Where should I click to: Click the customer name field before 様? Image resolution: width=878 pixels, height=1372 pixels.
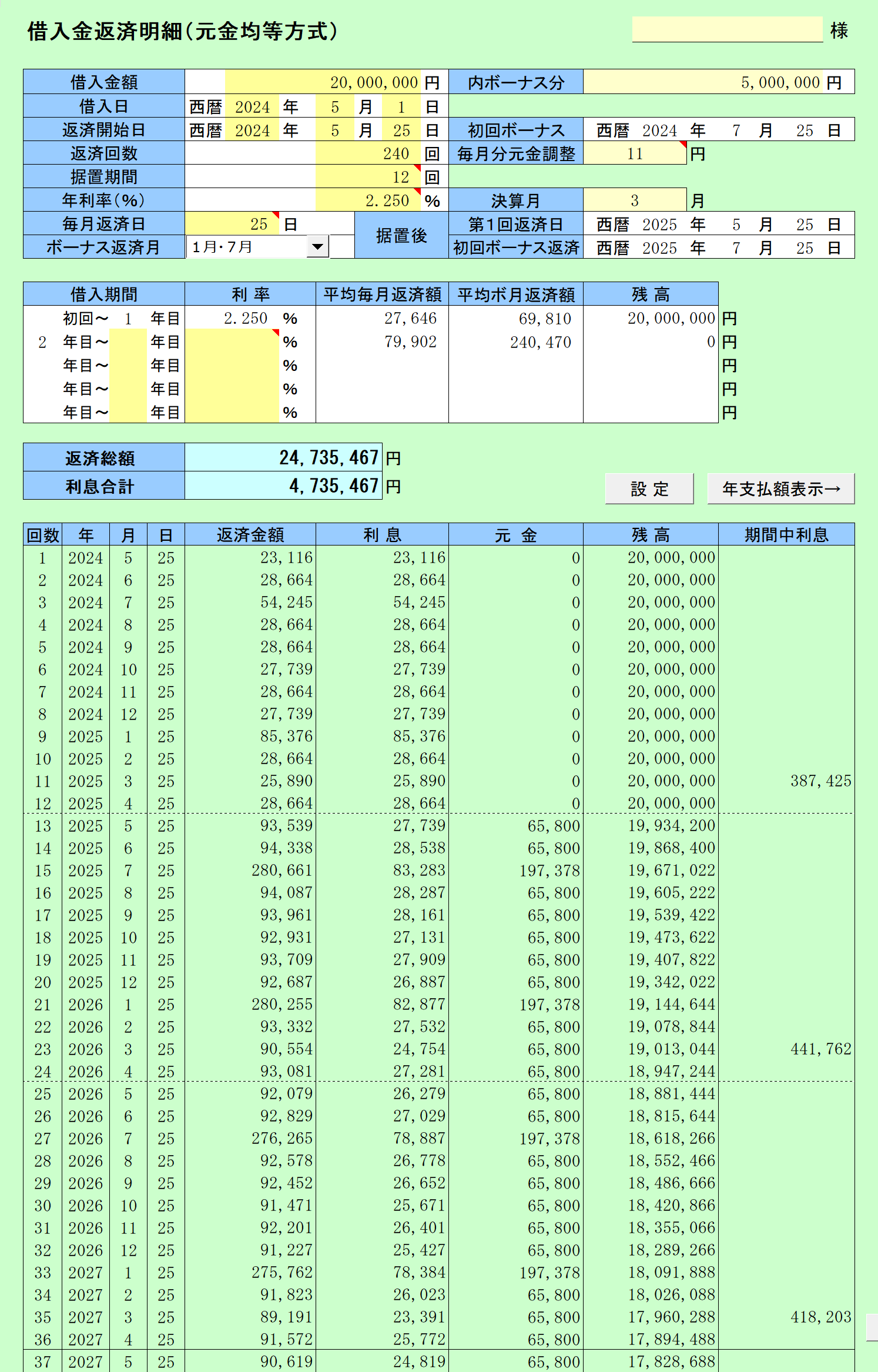[x=727, y=29]
